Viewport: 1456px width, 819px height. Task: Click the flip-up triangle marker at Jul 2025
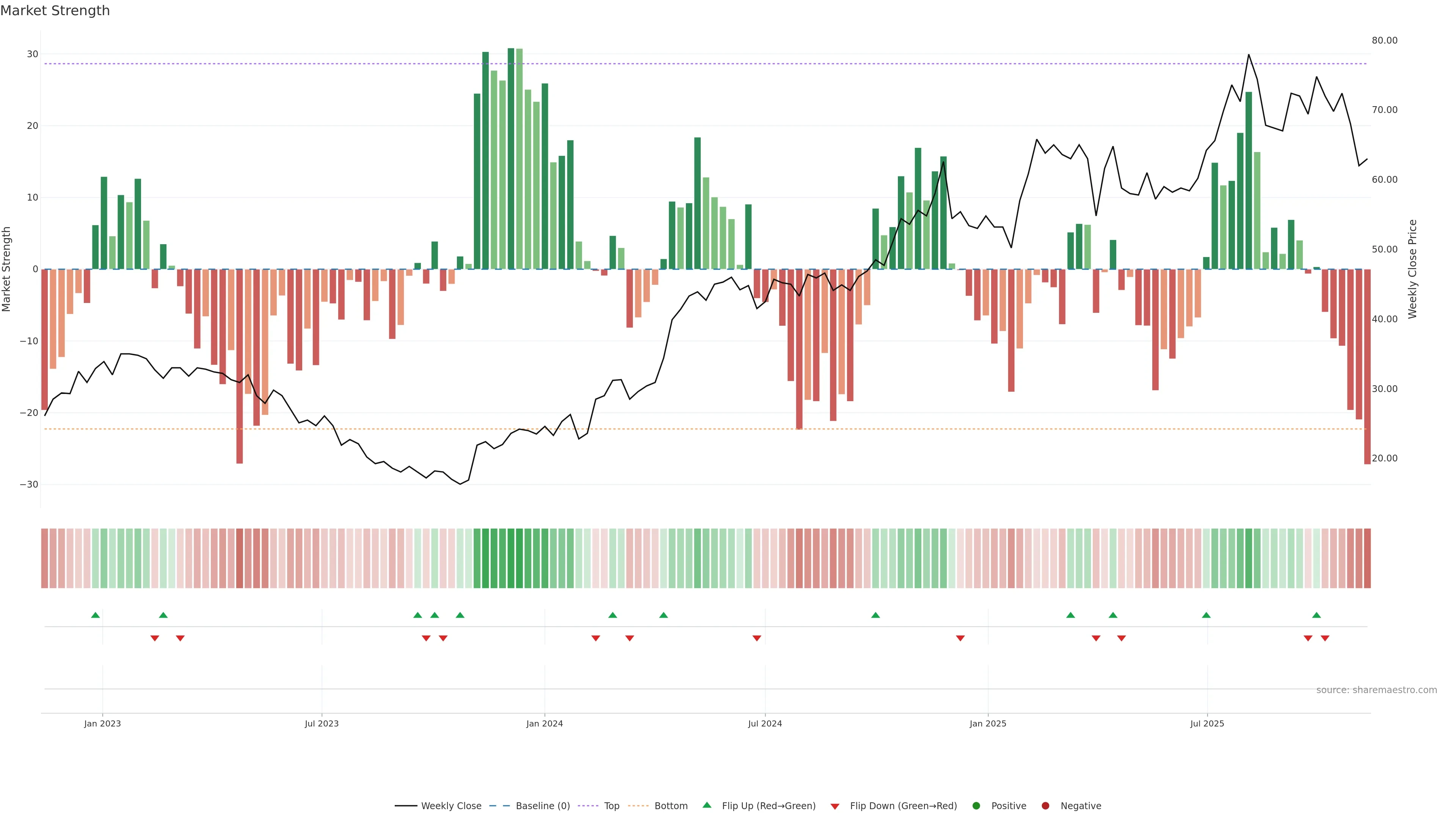click(1206, 615)
